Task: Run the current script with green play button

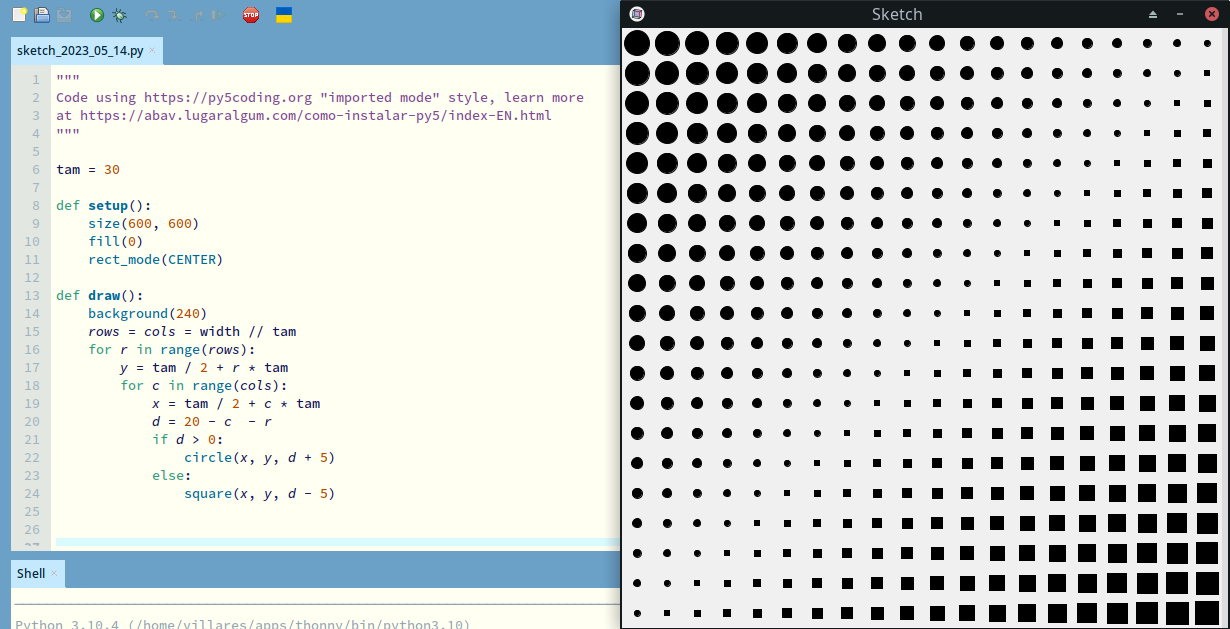Action: pos(97,15)
